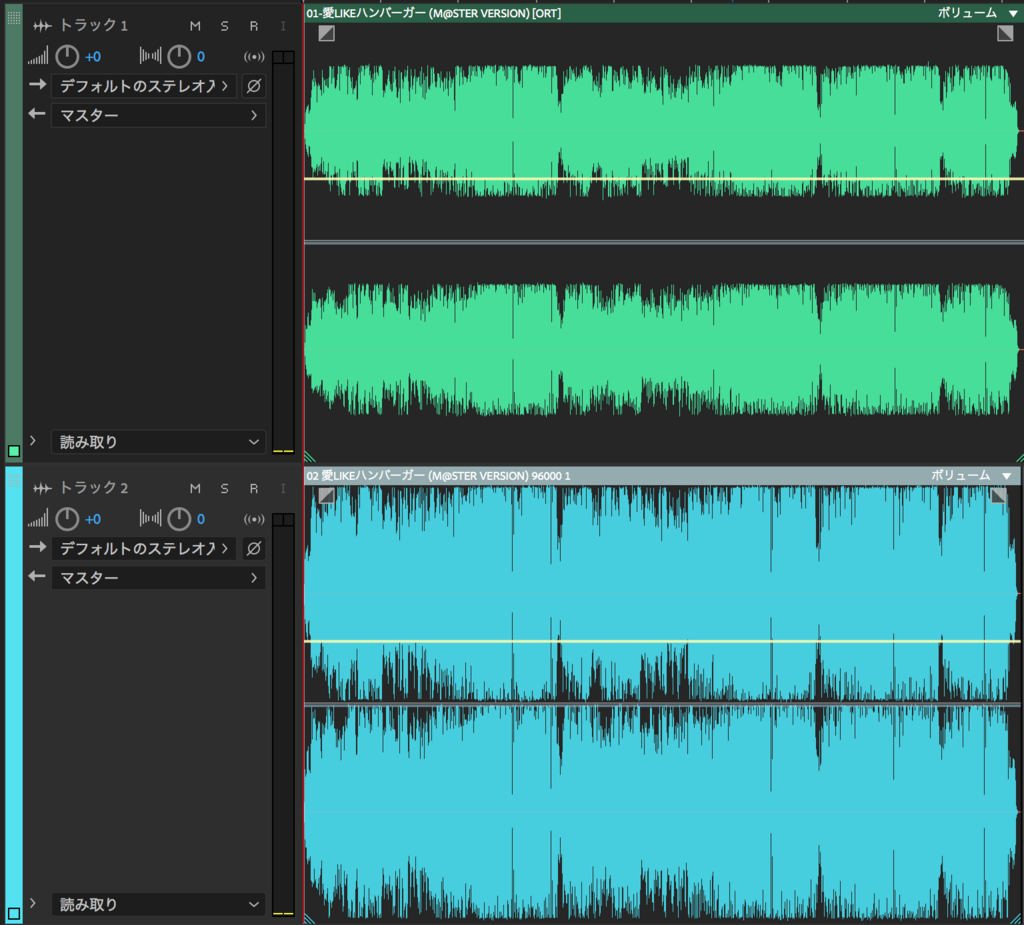
Task: Click Track 1 volume level icon
Action: (x=38, y=56)
